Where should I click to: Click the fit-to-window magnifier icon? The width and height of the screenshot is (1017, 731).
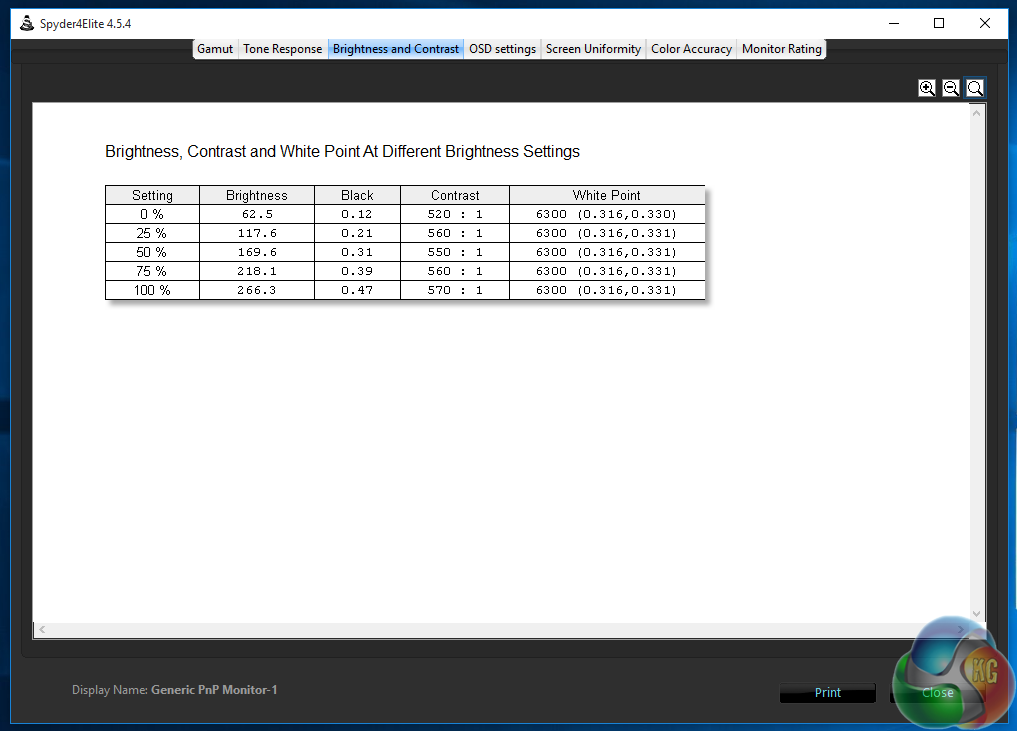click(x=975, y=88)
